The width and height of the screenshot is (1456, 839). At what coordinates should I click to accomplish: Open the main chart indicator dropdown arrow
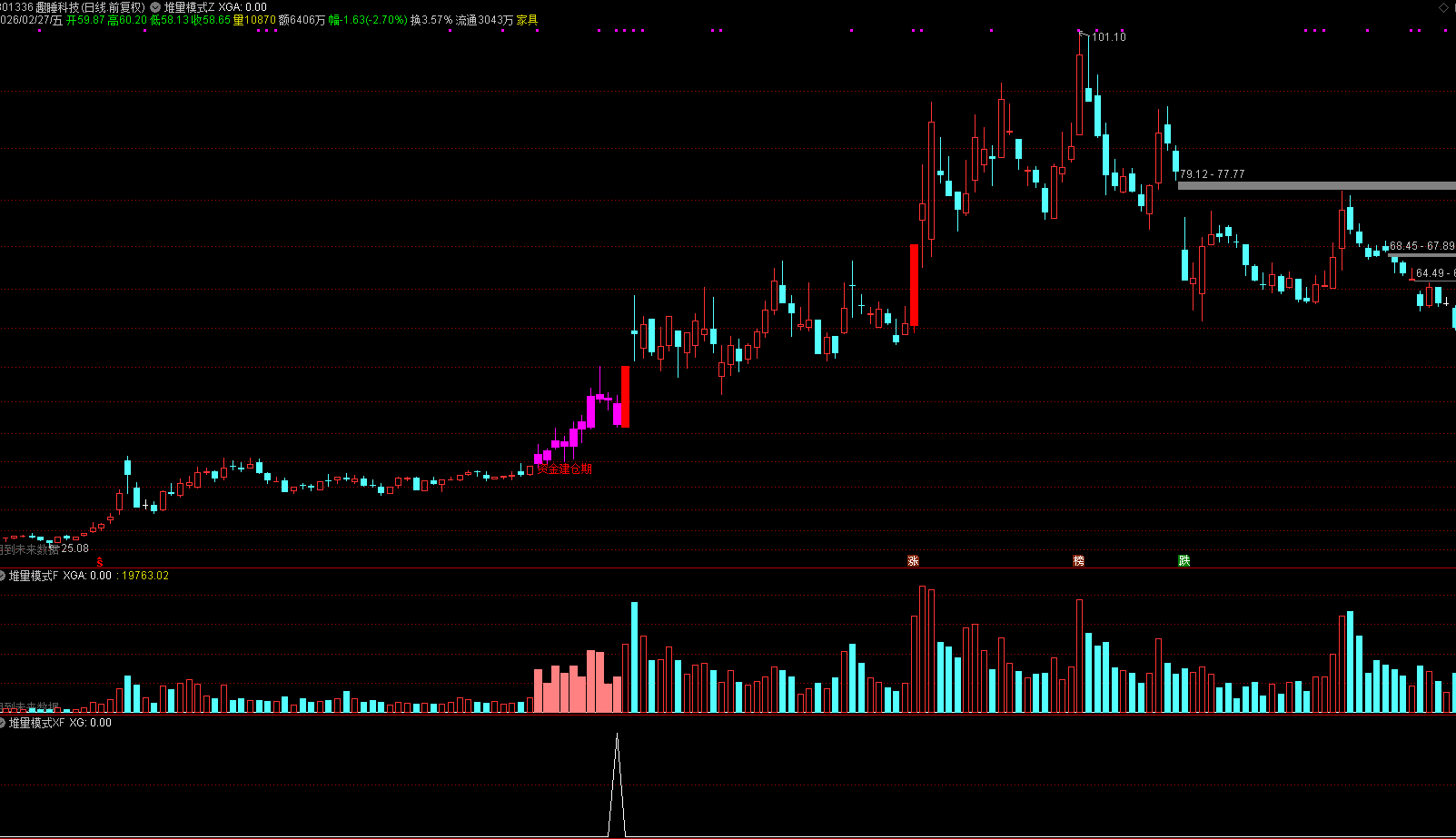coord(155,7)
